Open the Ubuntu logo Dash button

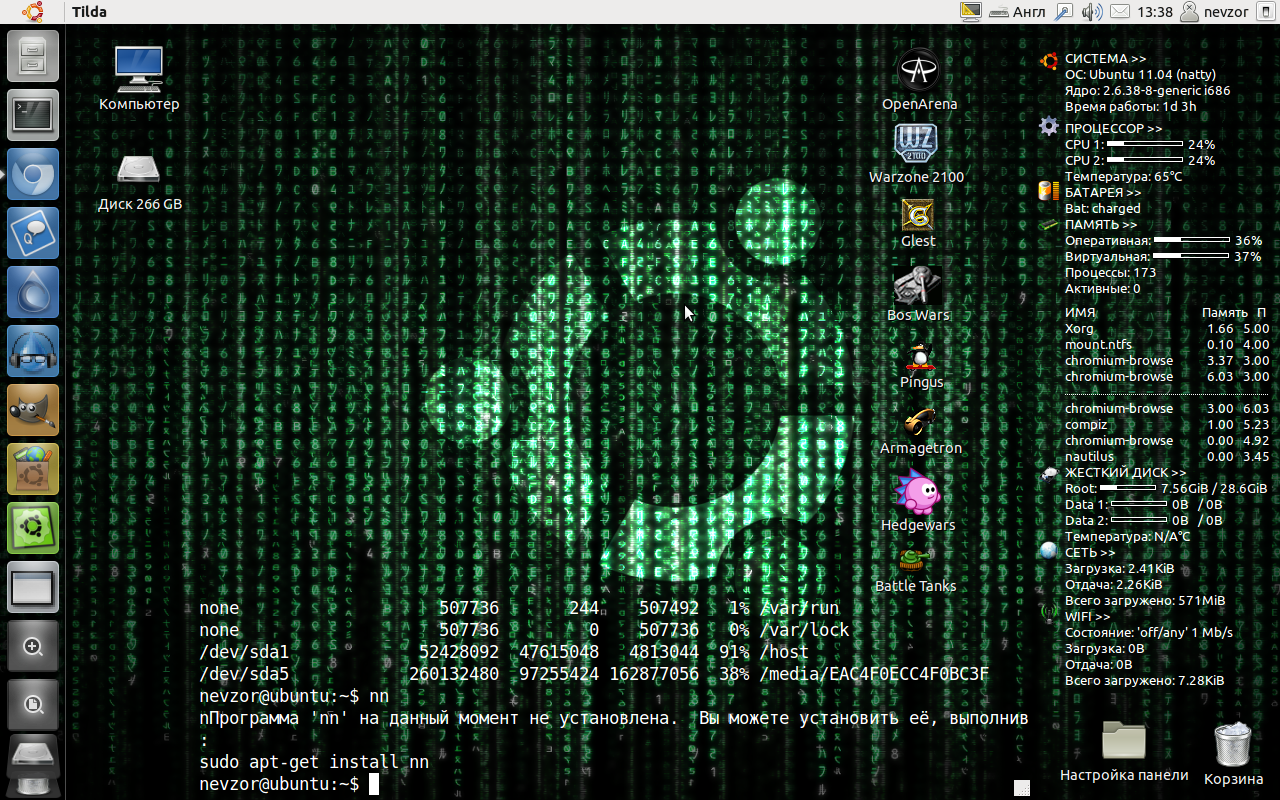33,12
